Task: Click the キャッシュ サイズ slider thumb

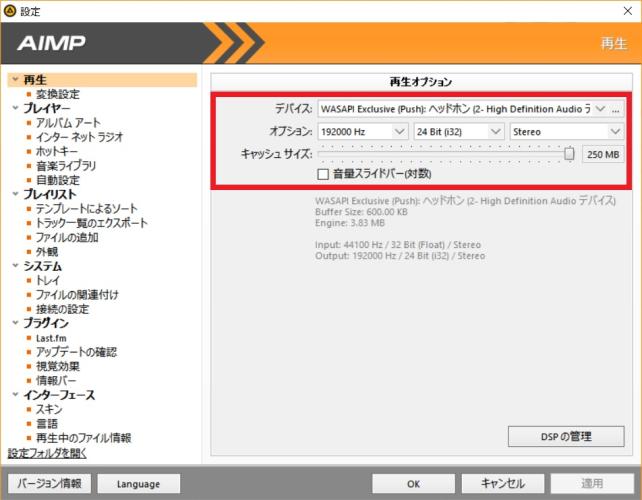Action: coord(569,154)
